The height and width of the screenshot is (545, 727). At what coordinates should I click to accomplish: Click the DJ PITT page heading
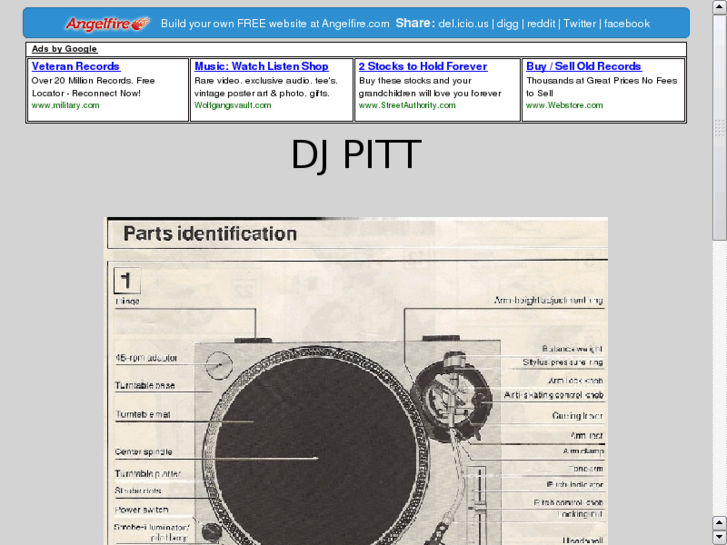[356, 155]
